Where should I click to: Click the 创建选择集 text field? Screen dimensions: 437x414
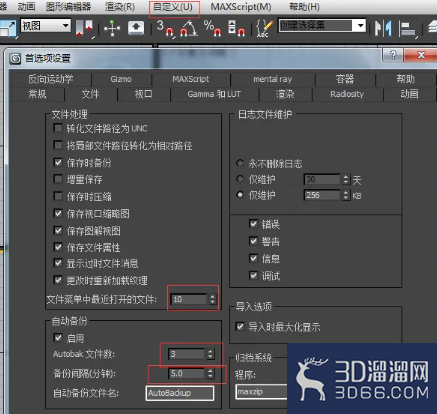pos(316,26)
